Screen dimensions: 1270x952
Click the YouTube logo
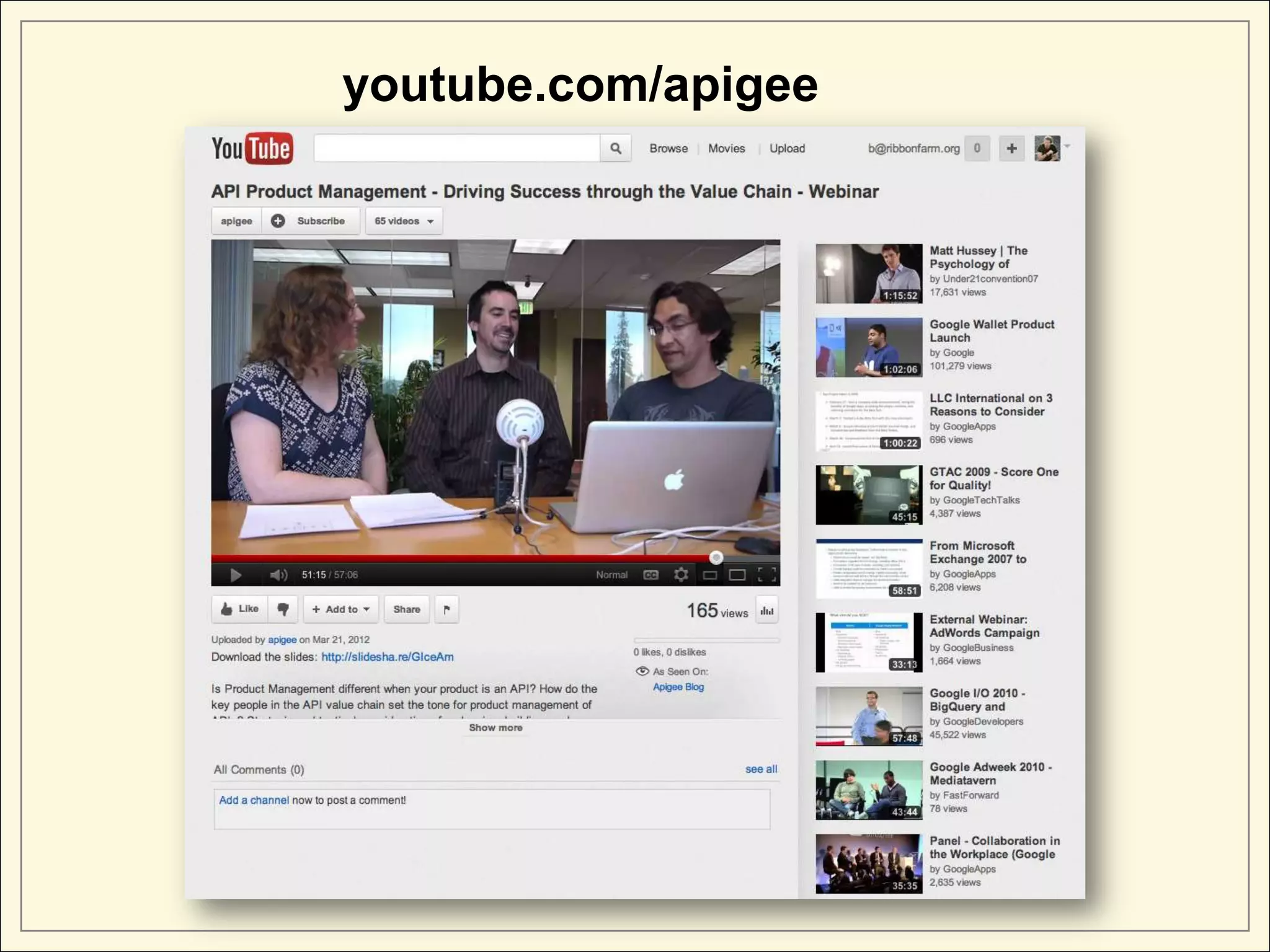pos(252,148)
